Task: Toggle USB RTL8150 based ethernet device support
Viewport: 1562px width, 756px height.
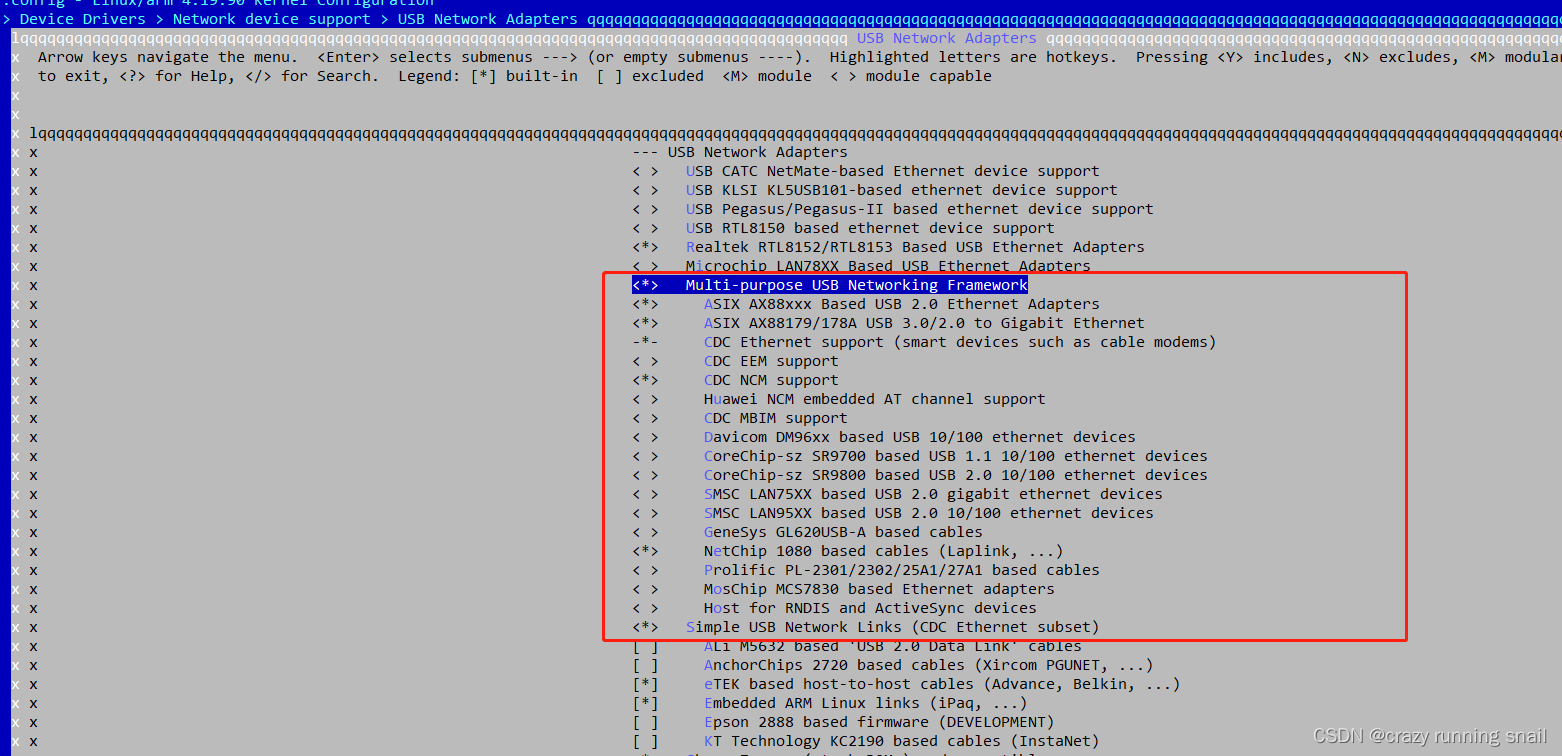Action: coord(843,228)
